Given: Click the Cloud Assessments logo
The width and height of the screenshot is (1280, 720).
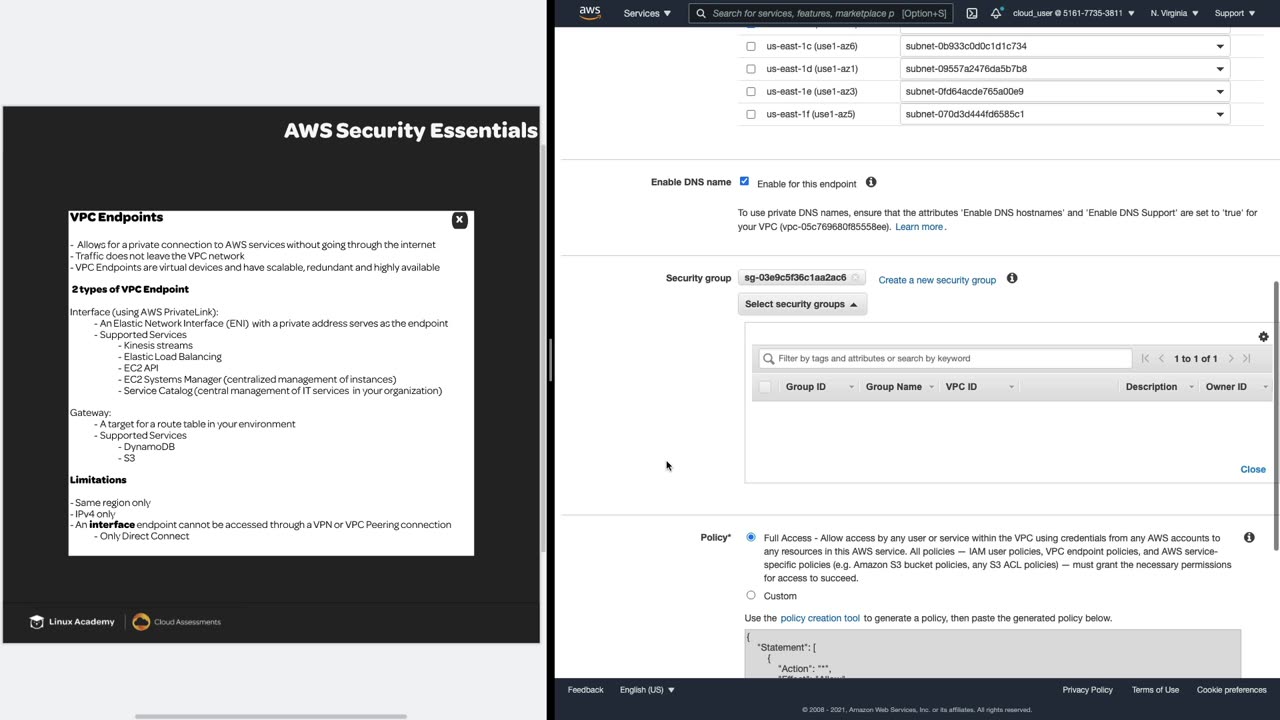Looking at the screenshot, I should 177,622.
